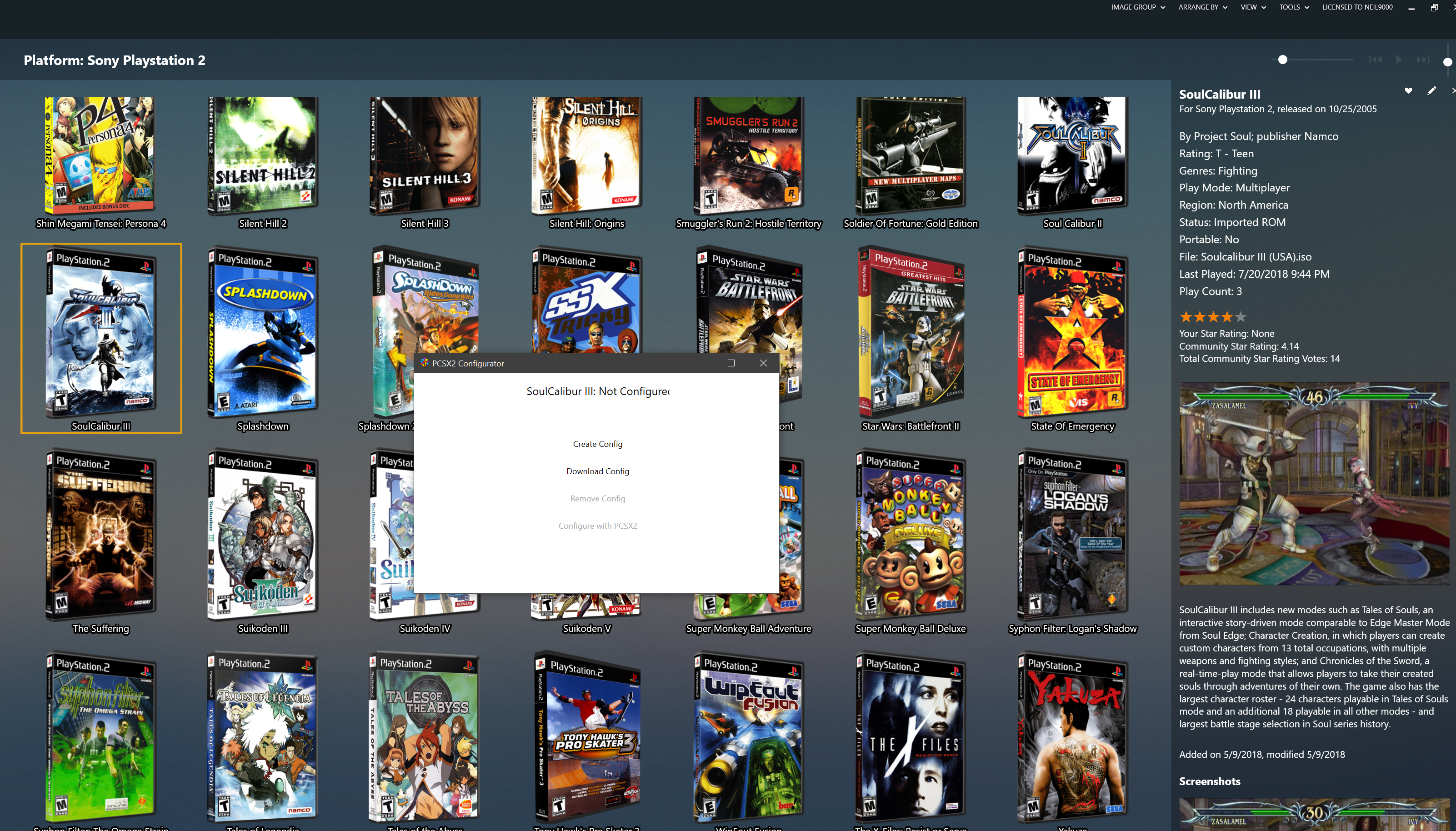Select the Yakuza box art
This screenshot has width=1456, height=831.
pyautogui.click(x=1073, y=737)
